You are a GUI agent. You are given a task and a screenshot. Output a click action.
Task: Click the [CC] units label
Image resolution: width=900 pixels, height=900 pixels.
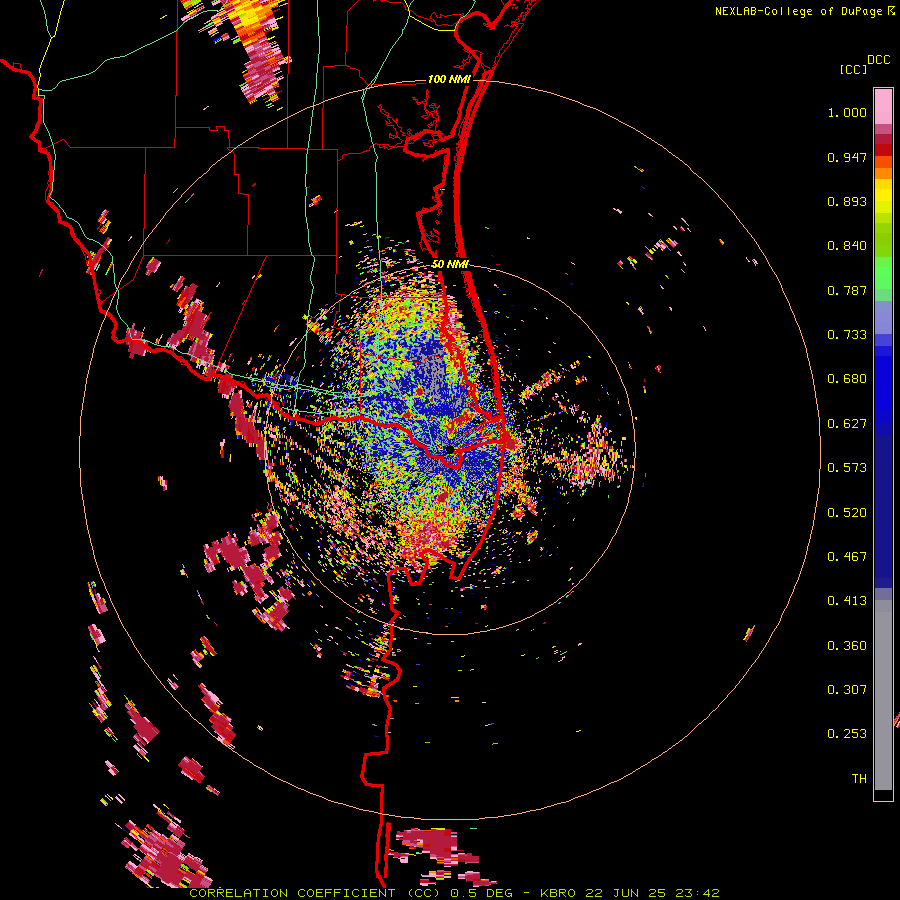click(x=853, y=69)
